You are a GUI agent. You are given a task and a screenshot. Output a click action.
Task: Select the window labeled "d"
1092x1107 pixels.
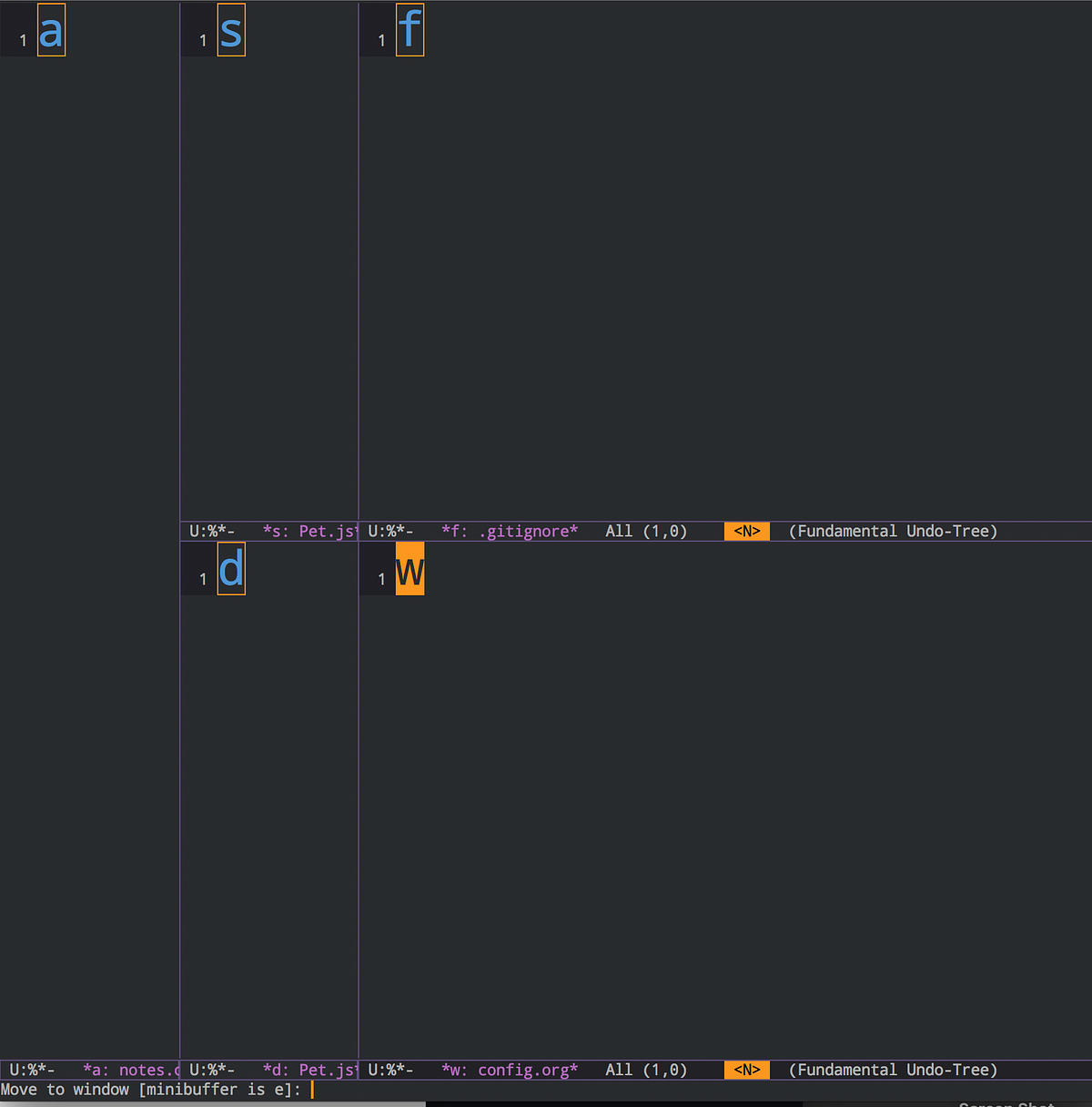coord(231,568)
